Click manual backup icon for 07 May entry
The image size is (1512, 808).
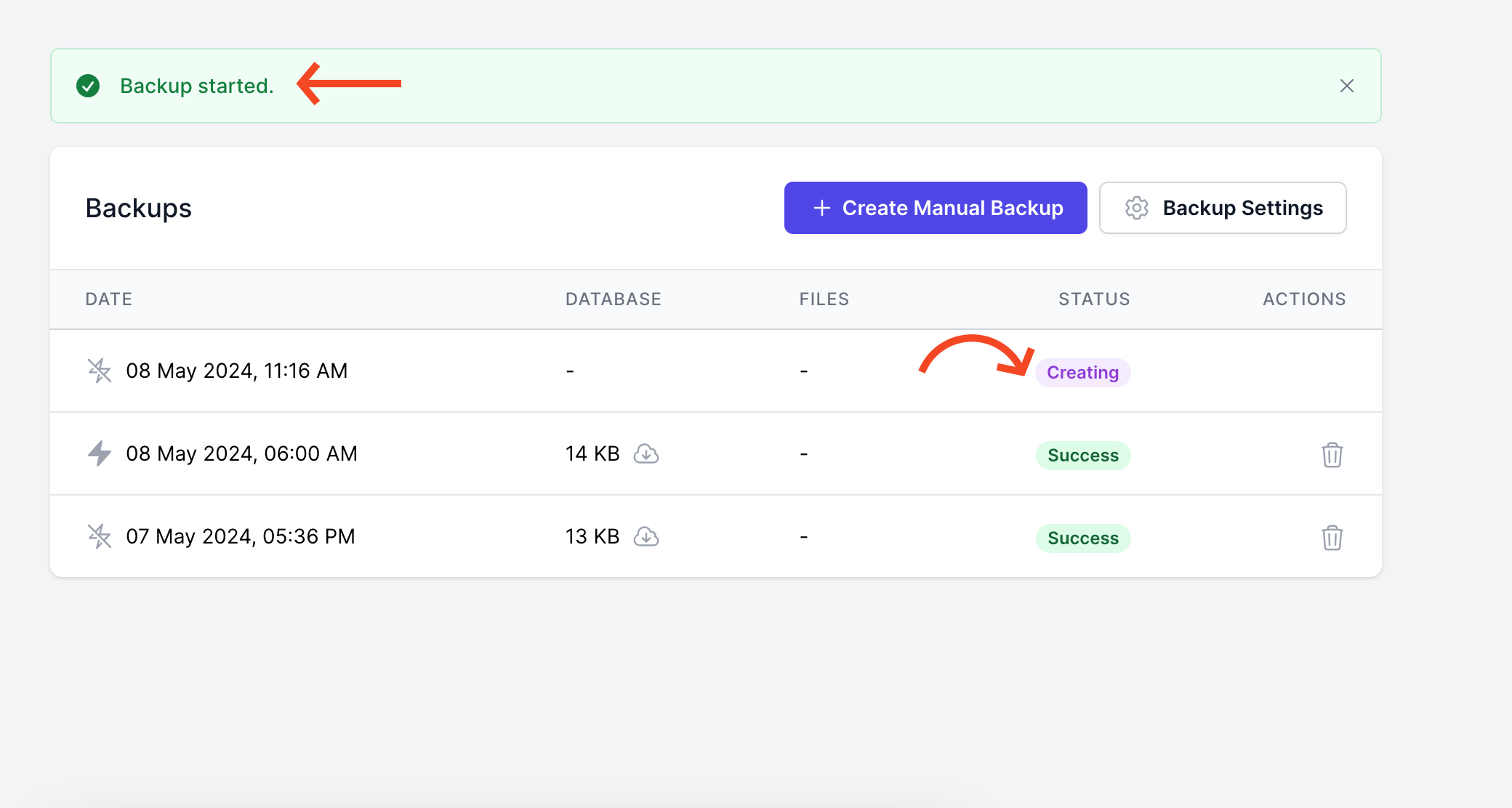tap(100, 536)
